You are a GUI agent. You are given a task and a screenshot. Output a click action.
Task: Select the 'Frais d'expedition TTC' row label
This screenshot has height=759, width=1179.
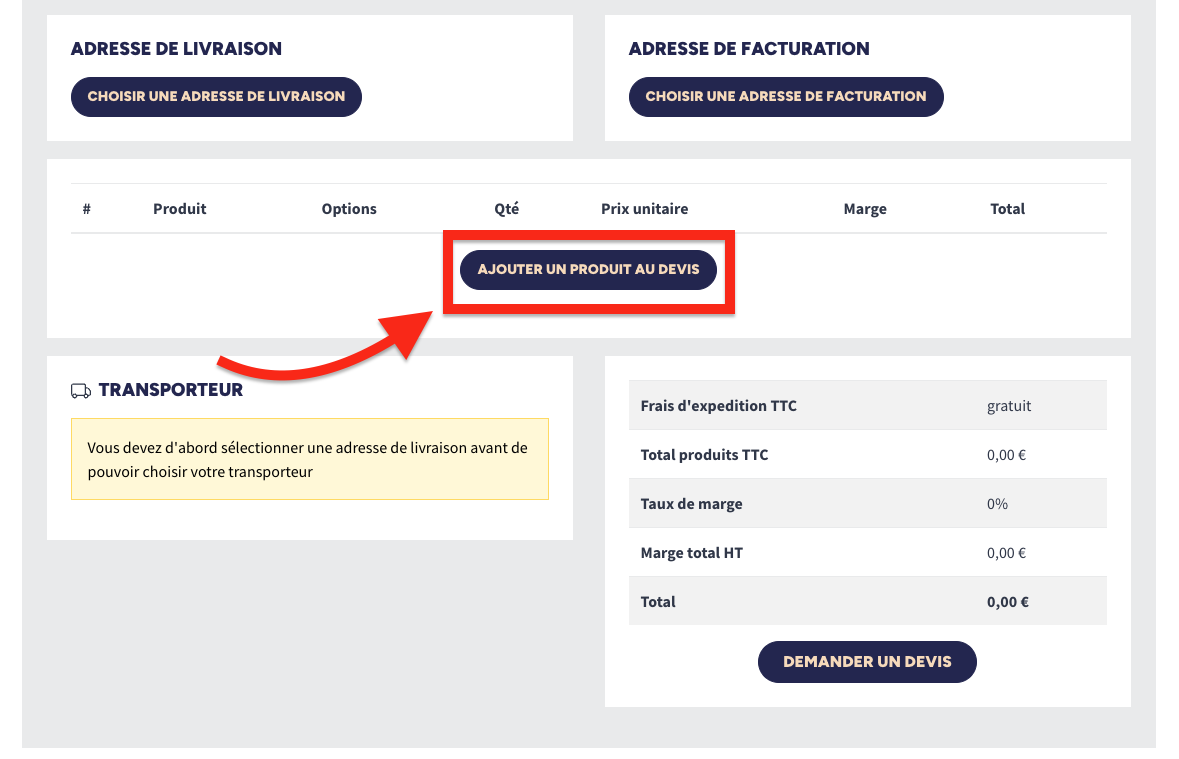click(x=719, y=406)
